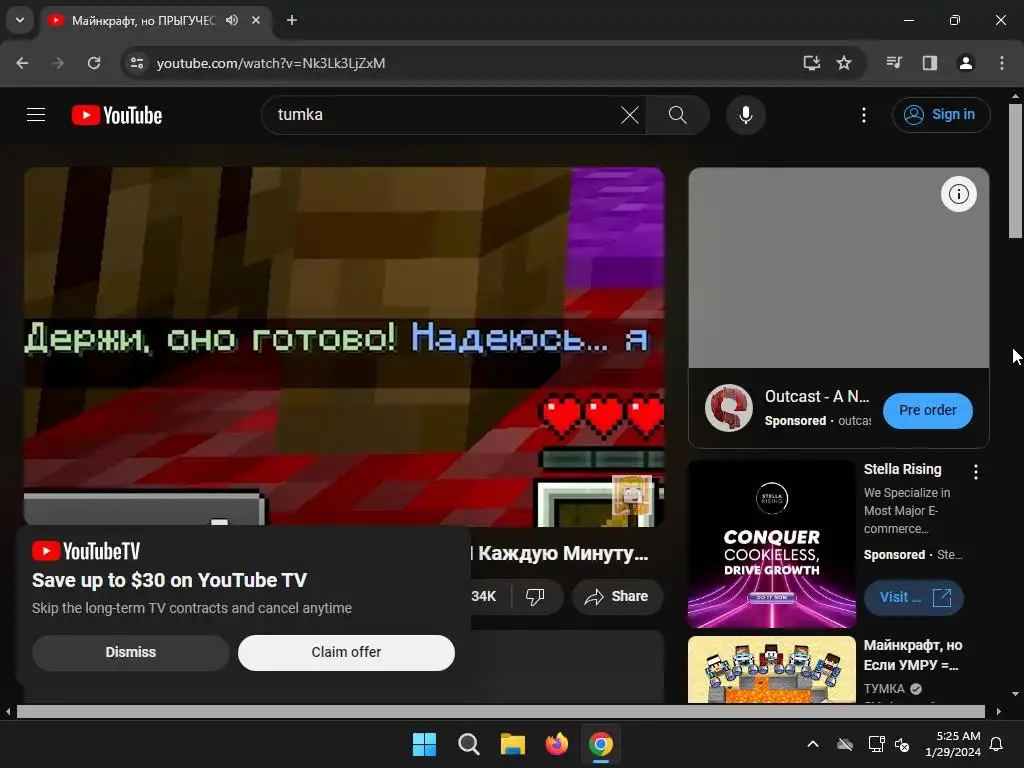The width and height of the screenshot is (1024, 768).
Task: Click the scrollbar down arrow
Action: coord(1016,694)
